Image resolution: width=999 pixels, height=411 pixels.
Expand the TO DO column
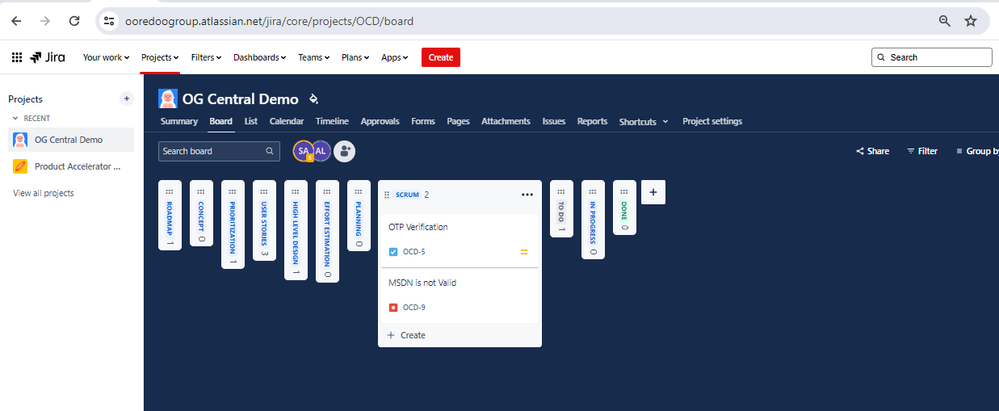561,208
